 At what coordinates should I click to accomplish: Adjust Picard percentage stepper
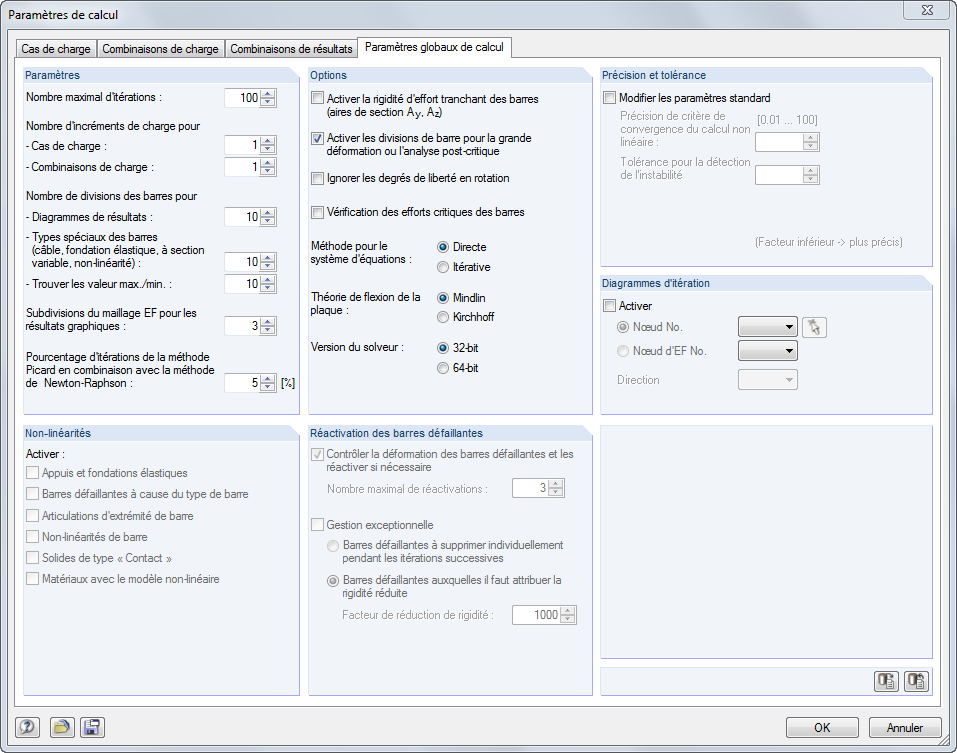click(268, 383)
